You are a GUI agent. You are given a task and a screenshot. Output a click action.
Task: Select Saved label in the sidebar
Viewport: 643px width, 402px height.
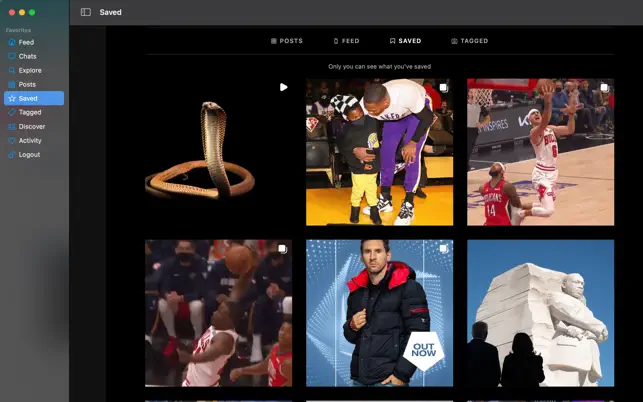coord(28,98)
